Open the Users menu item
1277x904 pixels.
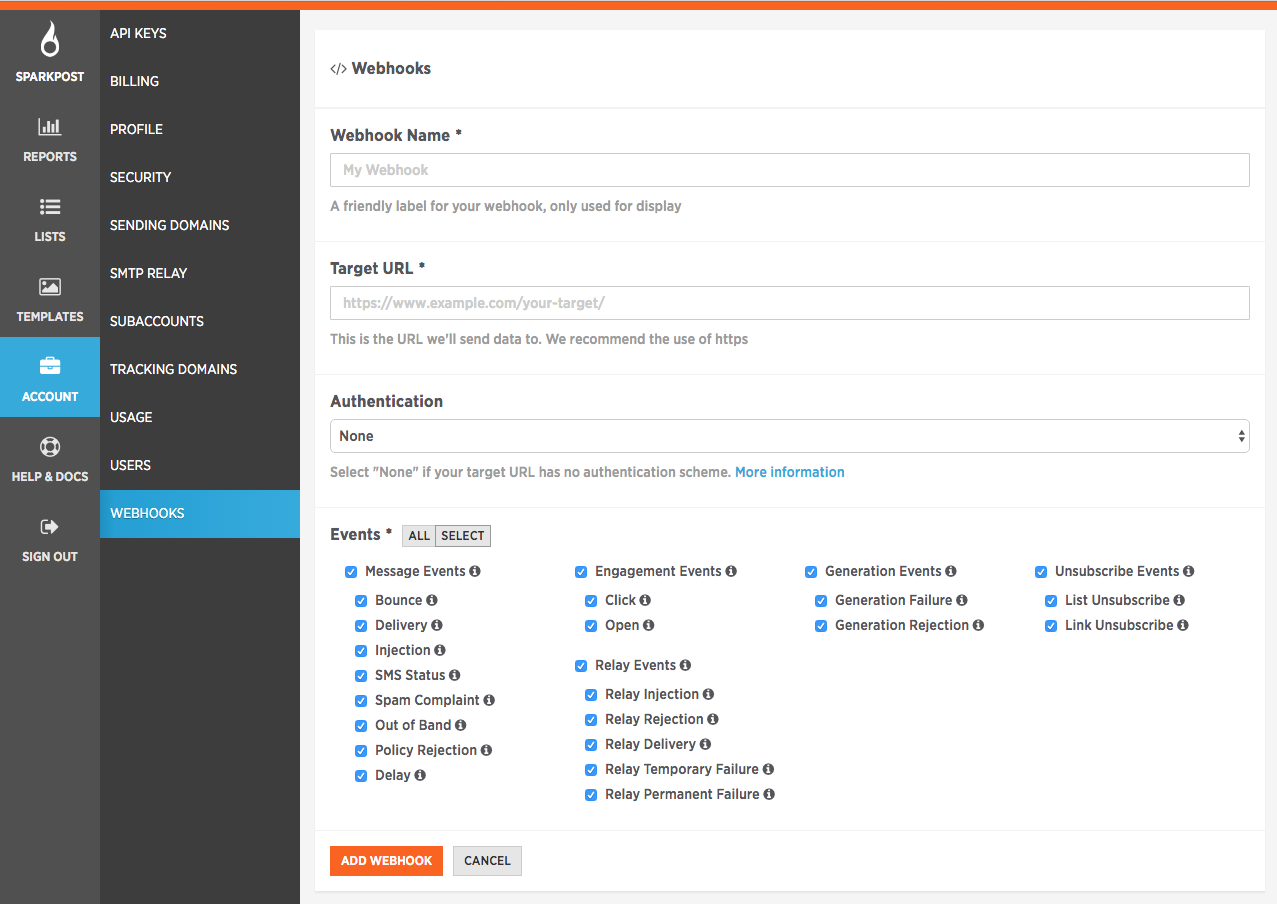point(200,465)
